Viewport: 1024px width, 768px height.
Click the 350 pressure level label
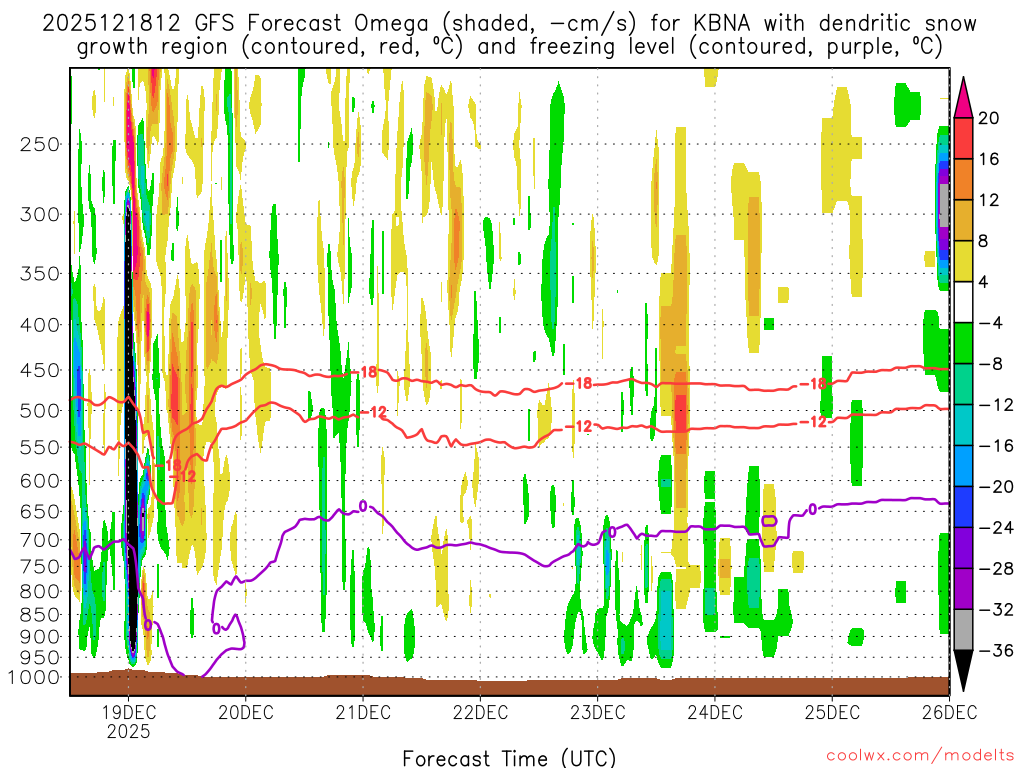click(x=40, y=274)
